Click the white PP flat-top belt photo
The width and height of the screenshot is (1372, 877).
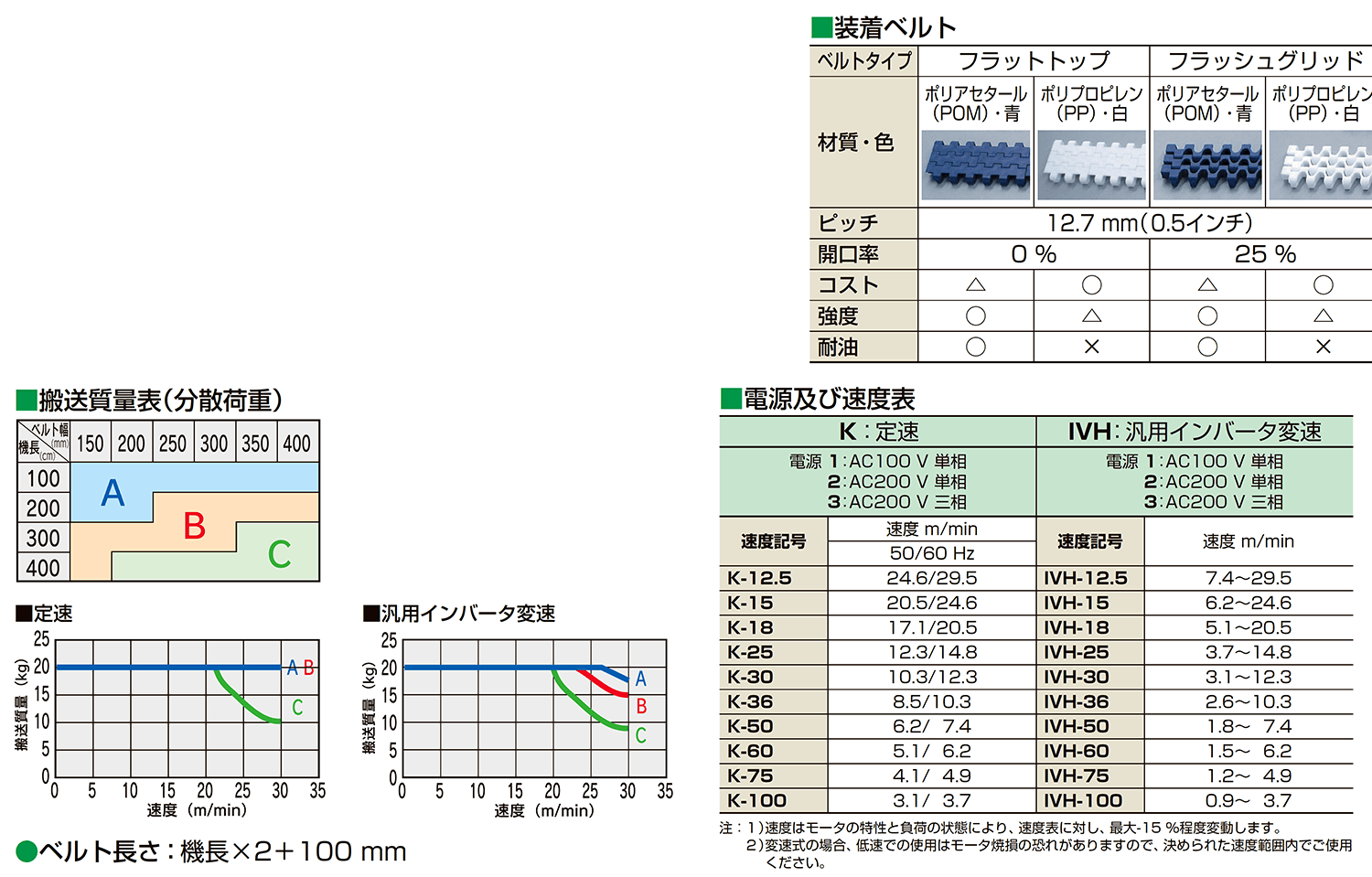click(1091, 166)
